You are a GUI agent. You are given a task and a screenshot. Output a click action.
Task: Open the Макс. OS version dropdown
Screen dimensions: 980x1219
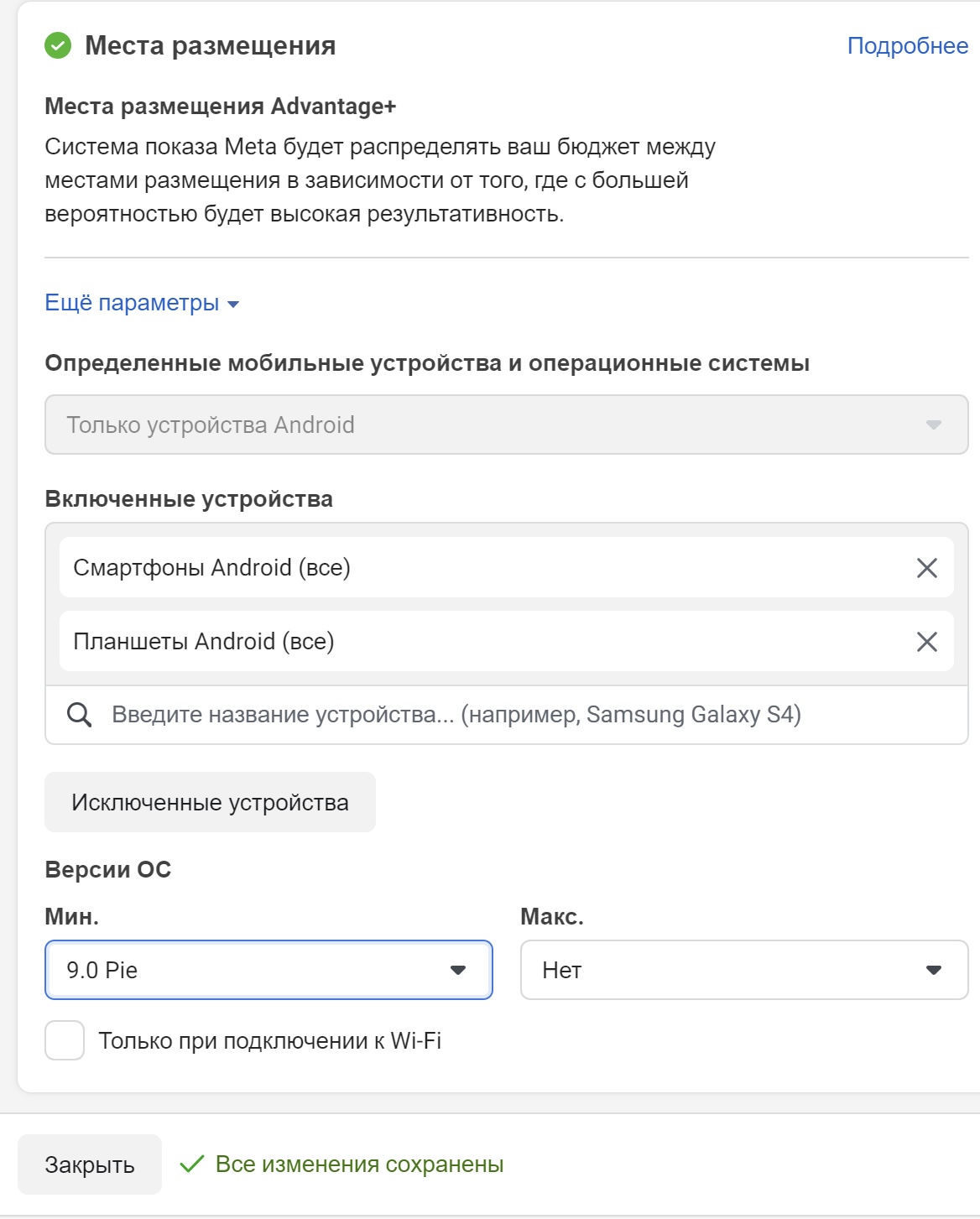pos(744,970)
